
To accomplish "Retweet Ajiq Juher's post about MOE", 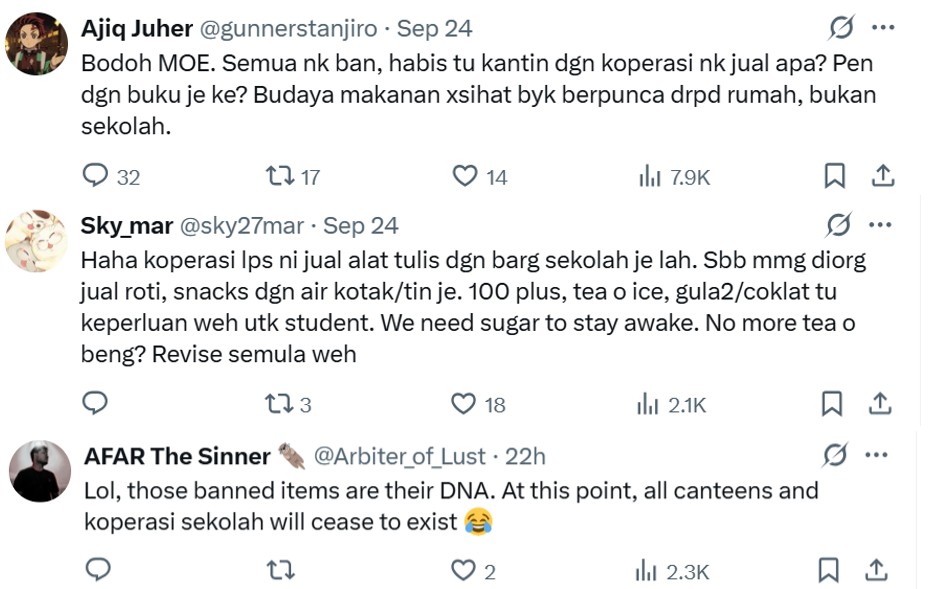I will click(279, 176).
